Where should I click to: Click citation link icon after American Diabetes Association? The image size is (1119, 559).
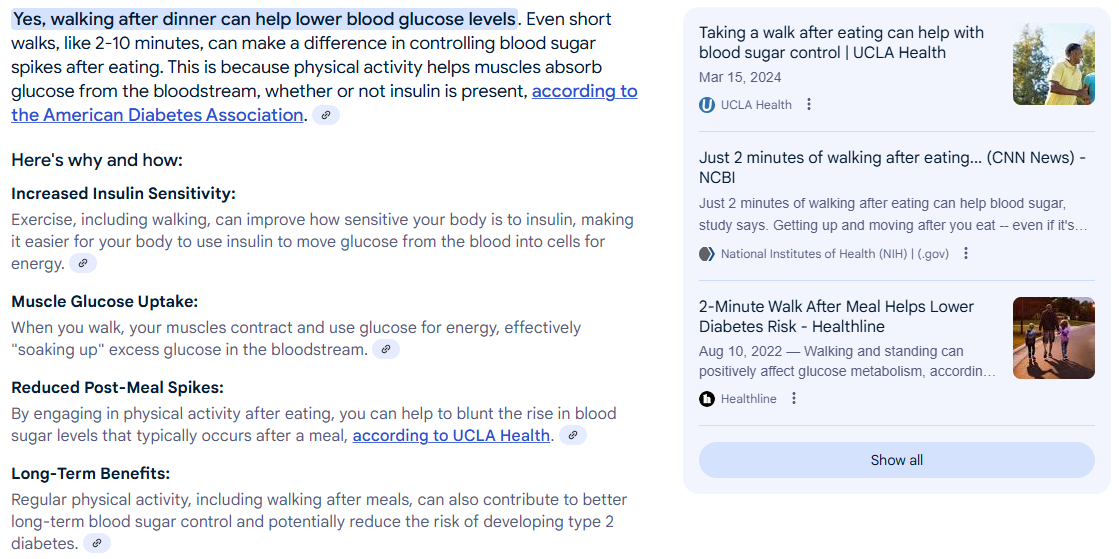pyautogui.click(x=326, y=115)
